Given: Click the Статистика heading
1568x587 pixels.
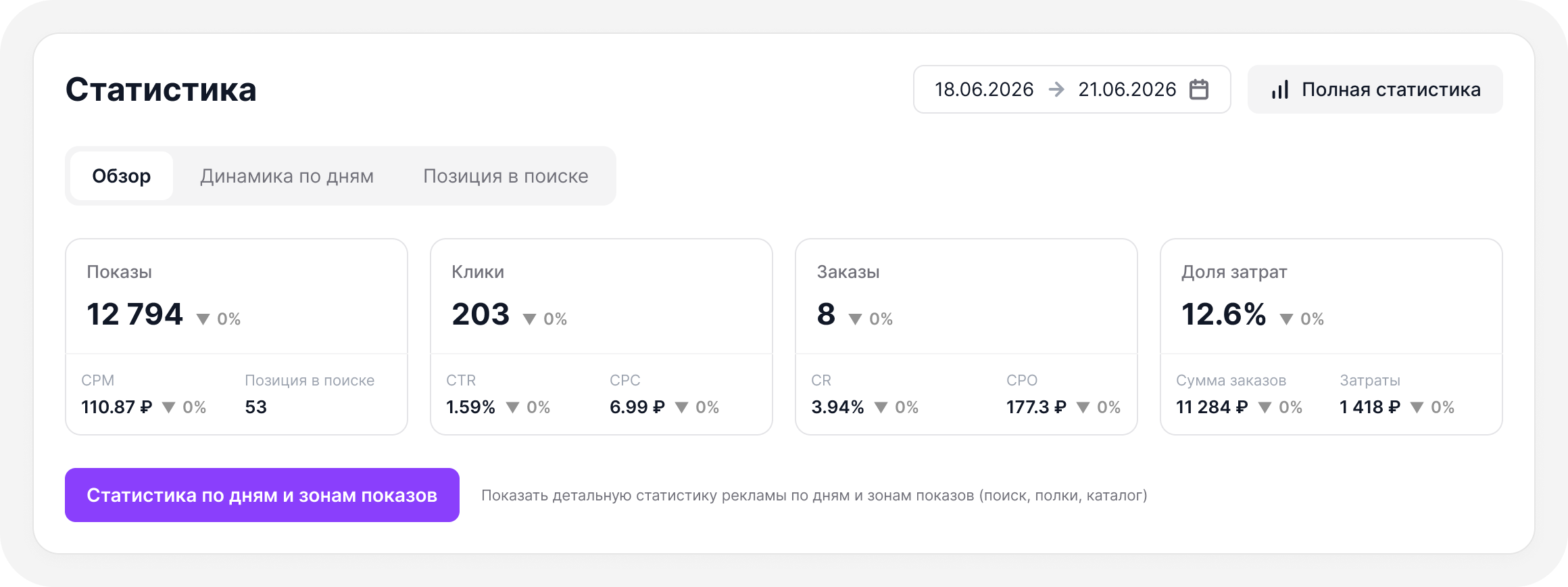Looking at the screenshot, I should click(x=161, y=90).
